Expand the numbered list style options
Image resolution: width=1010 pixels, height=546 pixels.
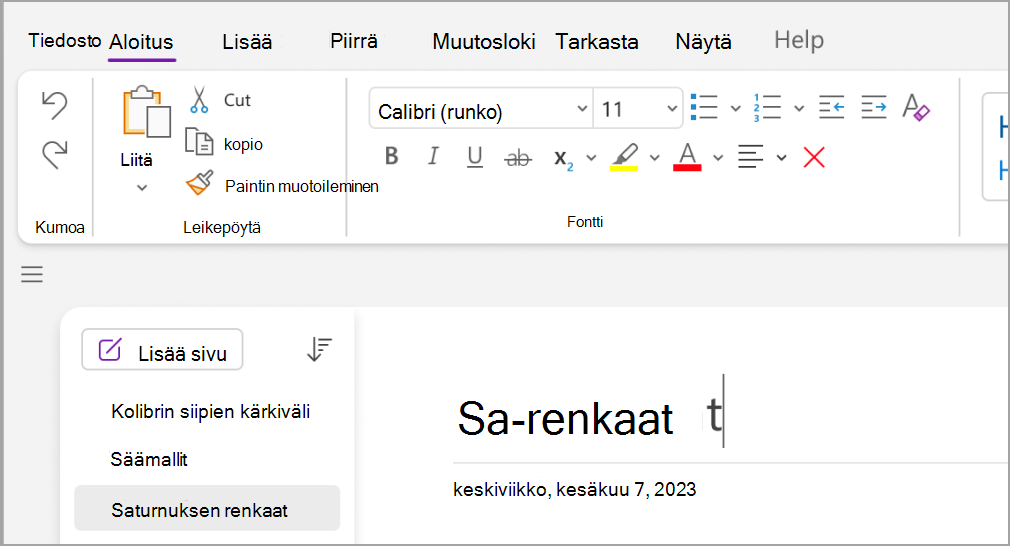pyautogui.click(x=799, y=108)
